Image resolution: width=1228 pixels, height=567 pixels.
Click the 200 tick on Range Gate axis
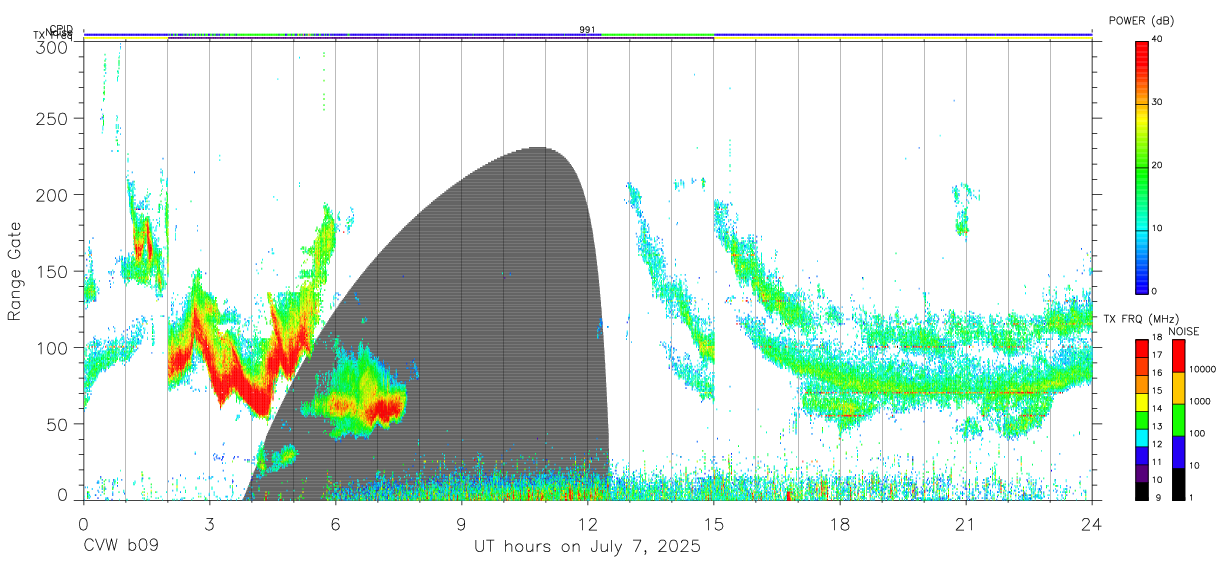pos(50,194)
